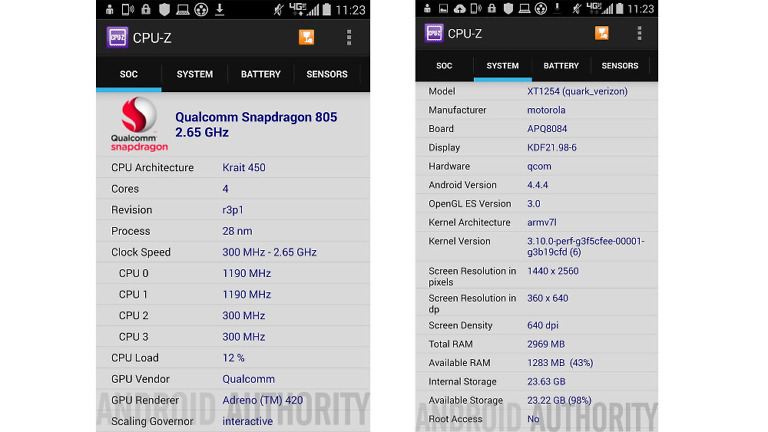Open the three-dot overflow menu in left screenshot
Viewport: 768px width, 432px height.
pos(349,37)
